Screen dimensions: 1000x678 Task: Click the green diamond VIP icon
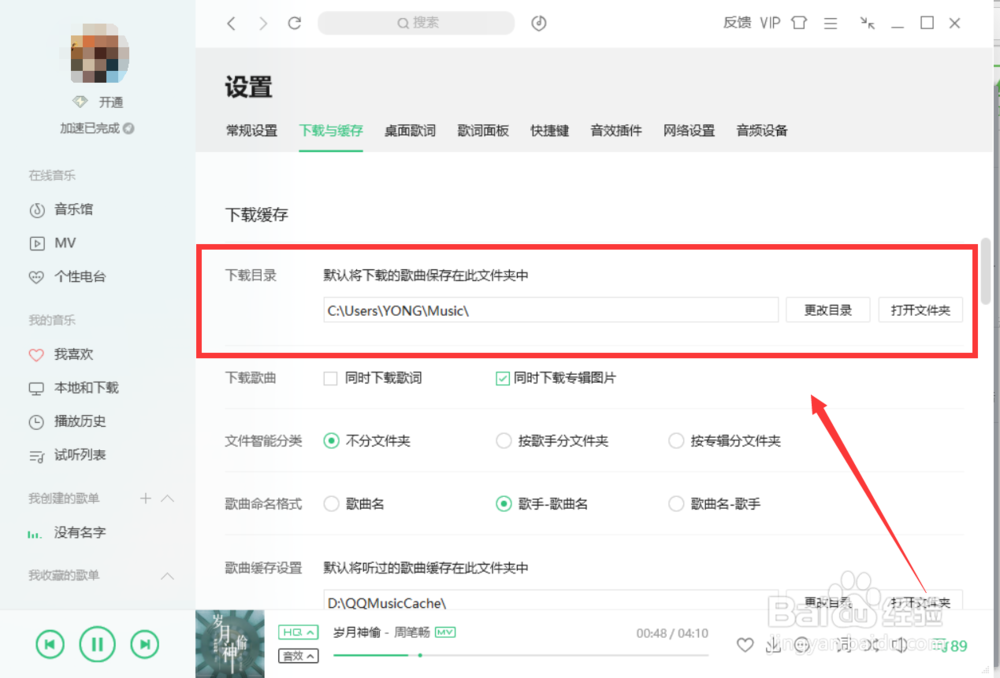(x=80, y=101)
